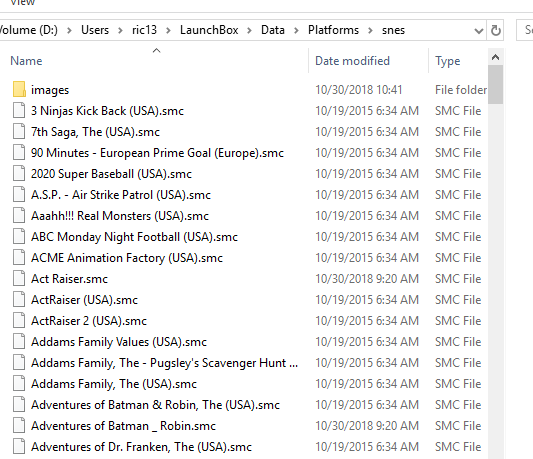Expand the chevron after Volume (D:) in path

coord(69,31)
